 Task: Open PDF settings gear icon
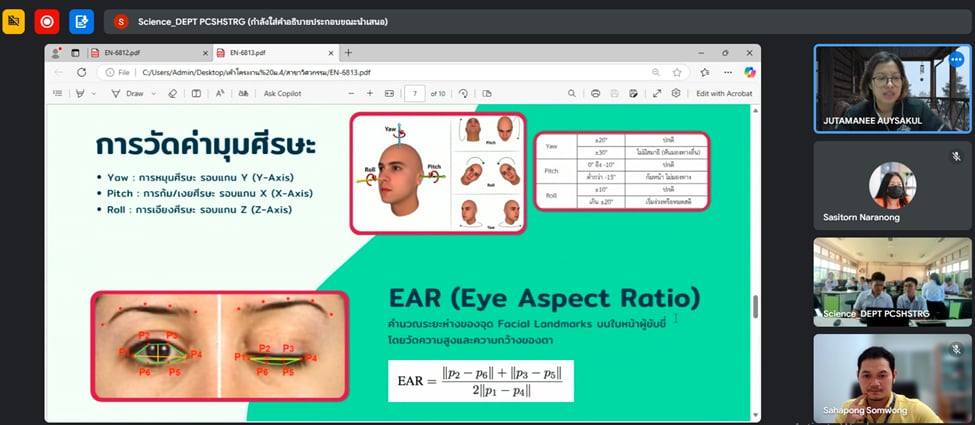click(x=676, y=93)
